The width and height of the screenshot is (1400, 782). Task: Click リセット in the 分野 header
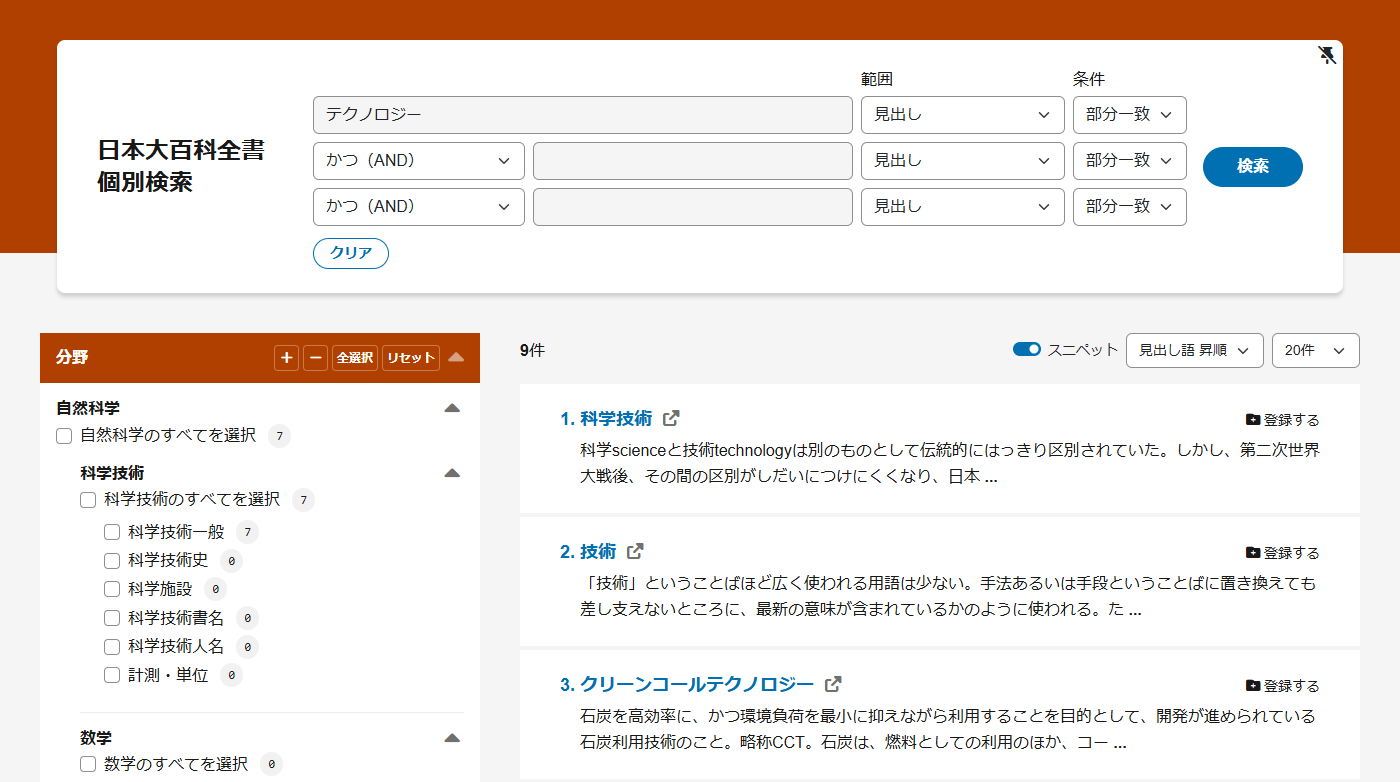[411, 358]
